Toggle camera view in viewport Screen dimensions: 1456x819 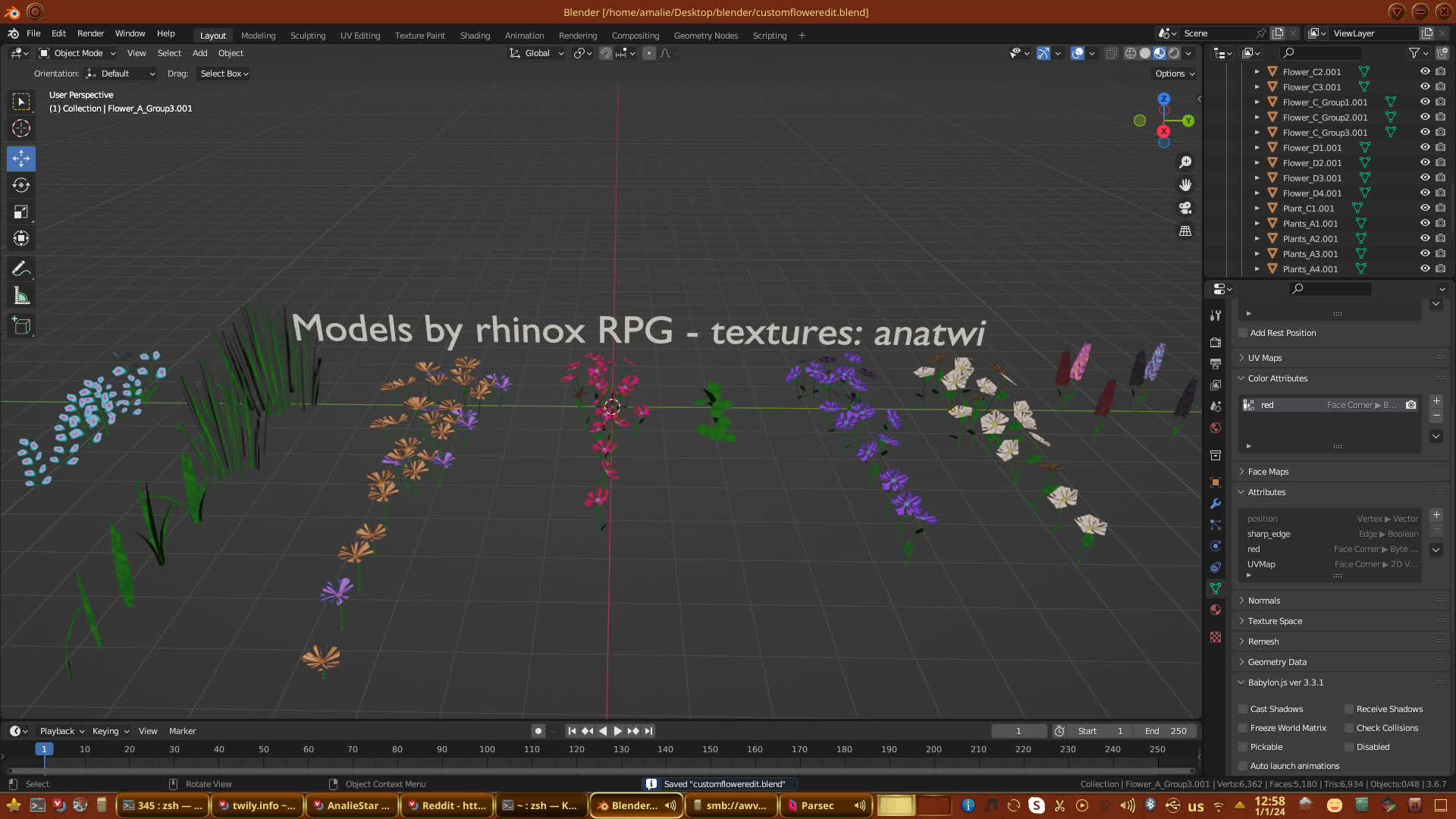pyautogui.click(x=1185, y=208)
